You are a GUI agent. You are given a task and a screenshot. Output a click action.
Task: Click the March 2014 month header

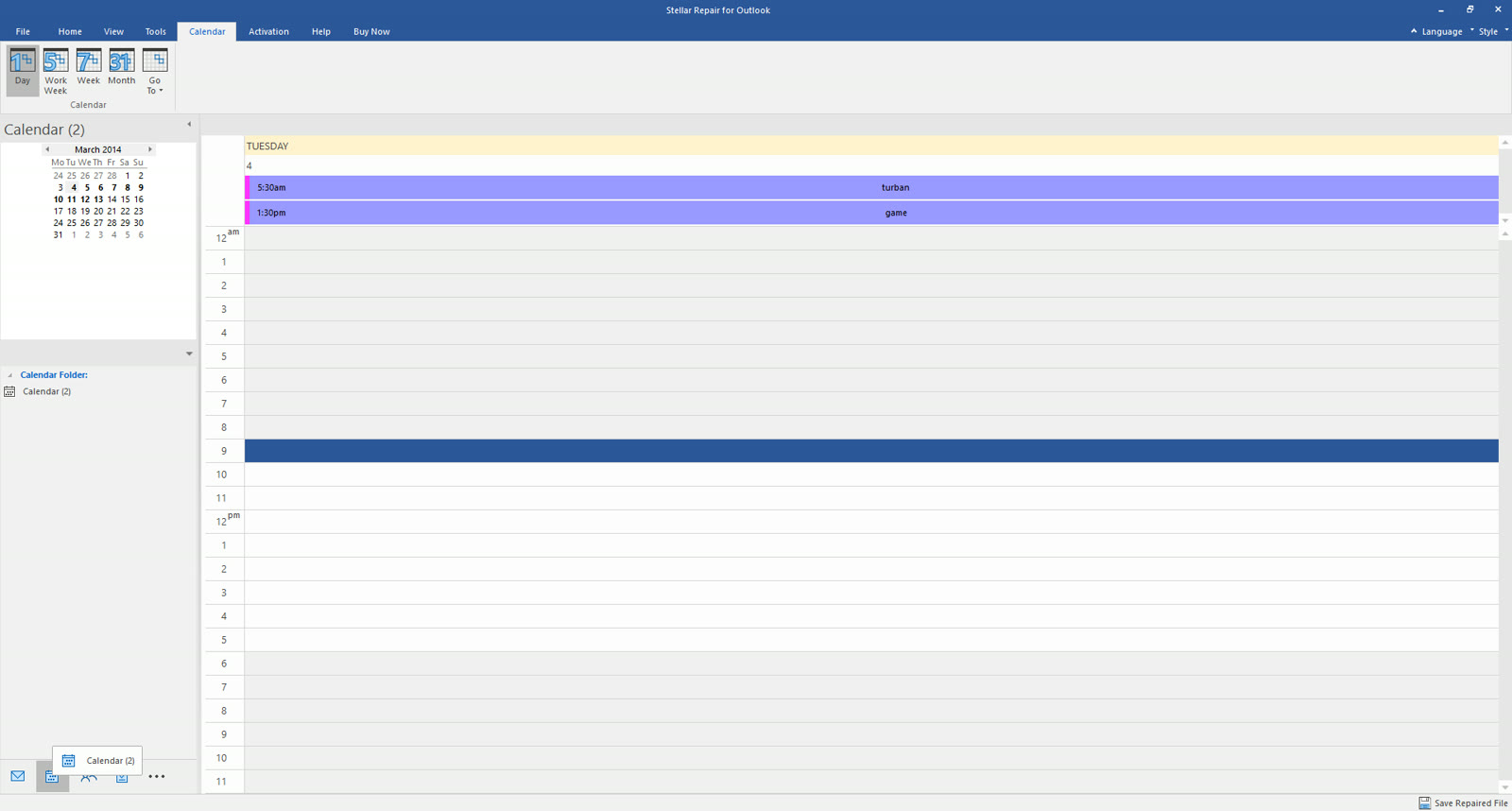(98, 149)
